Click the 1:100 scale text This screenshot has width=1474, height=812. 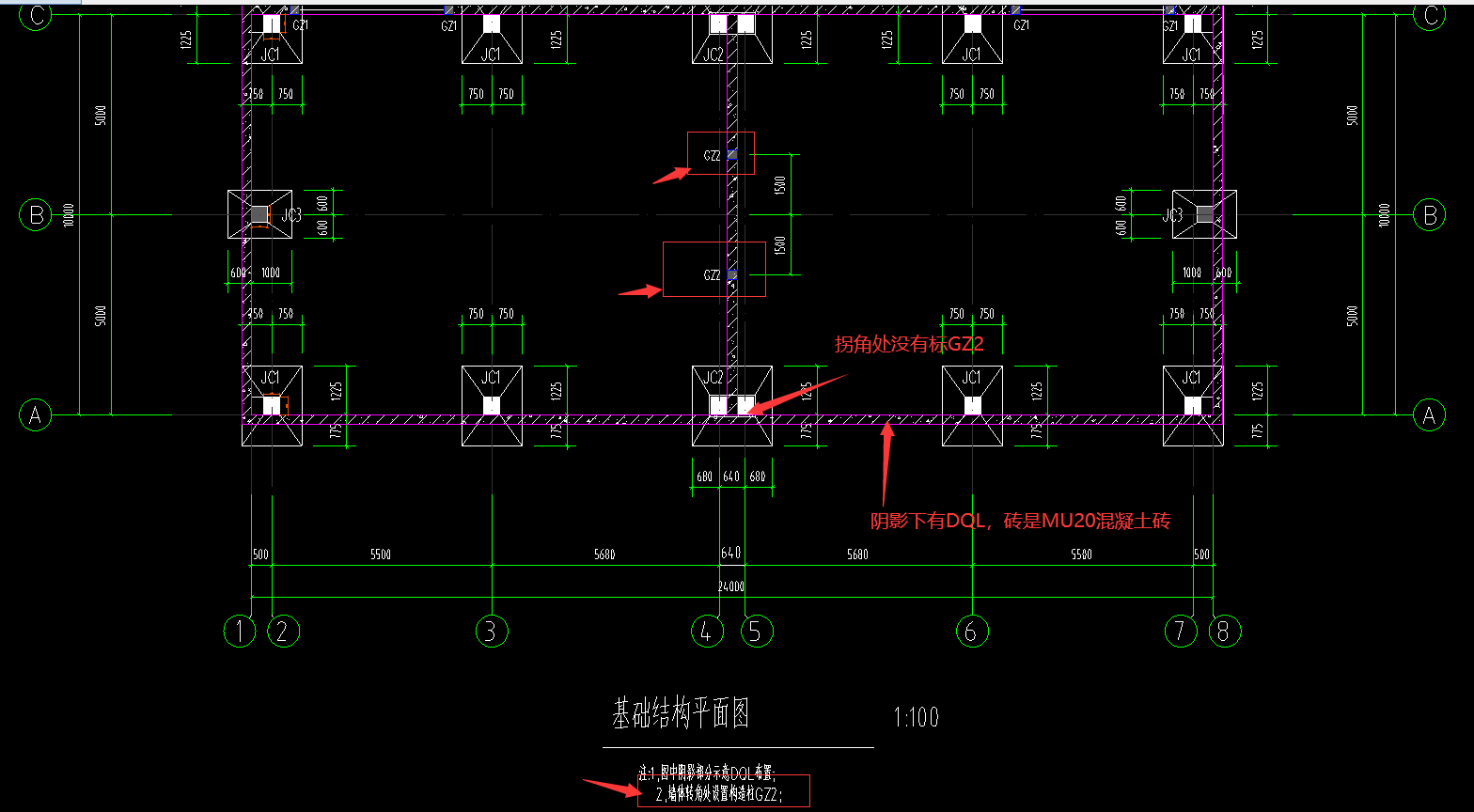916,718
